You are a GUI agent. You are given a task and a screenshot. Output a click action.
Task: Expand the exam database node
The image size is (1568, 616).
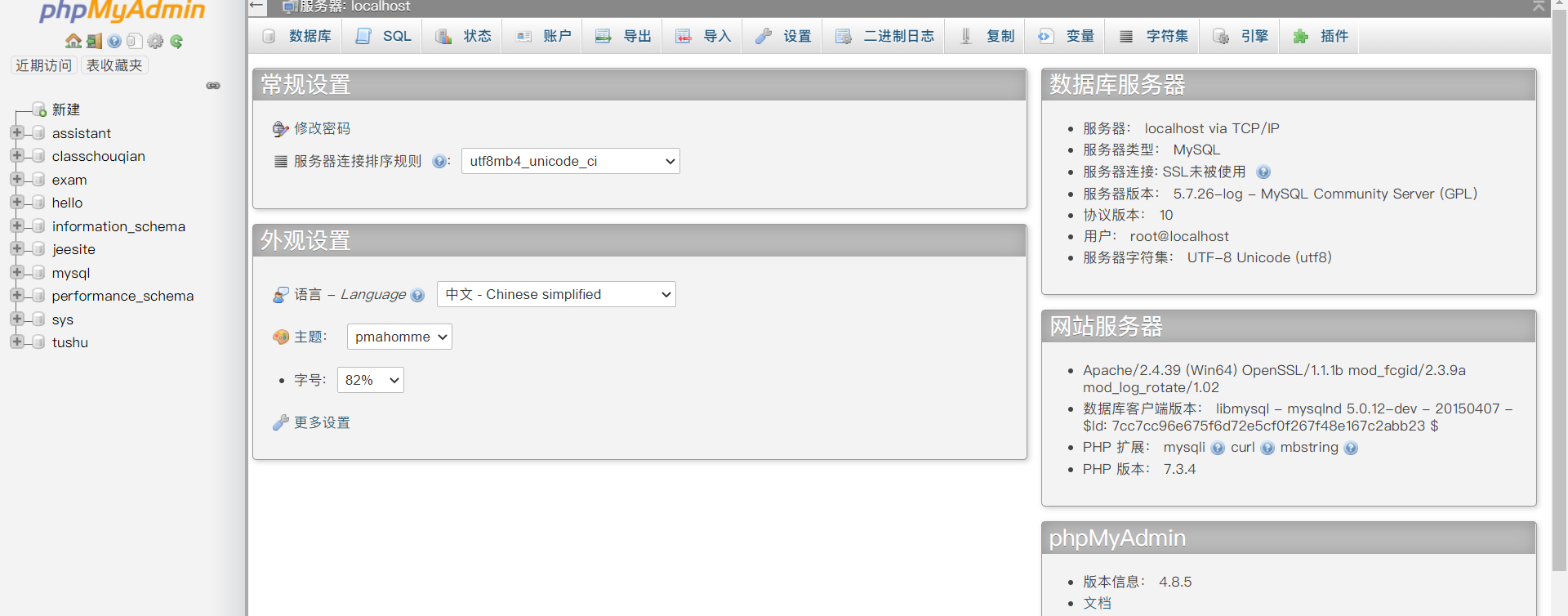pyautogui.click(x=16, y=179)
